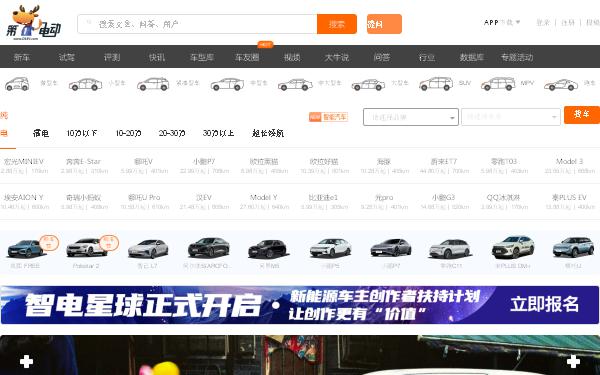Open the 新车 navigation menu
The height and width of the screenshot is (375, 600).
coord(21,57)
